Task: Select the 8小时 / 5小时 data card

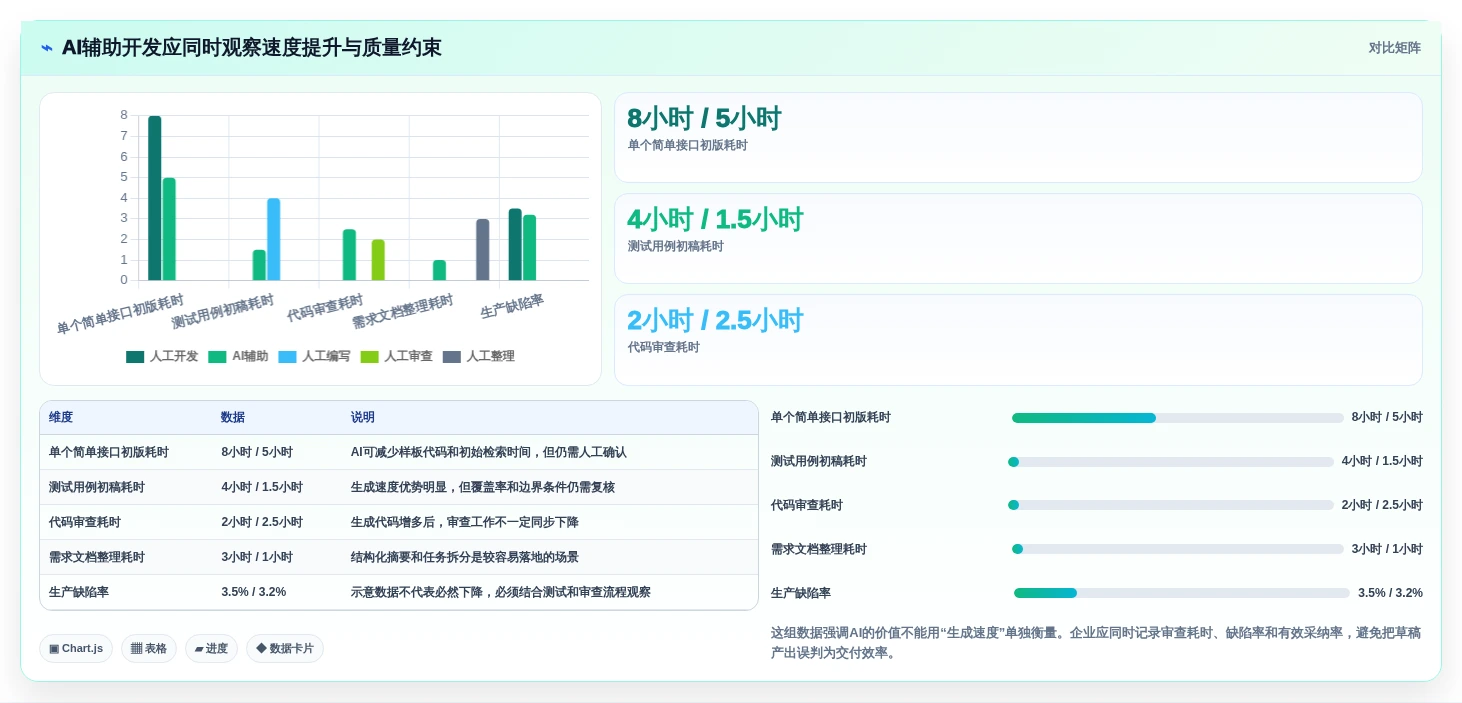Action: (1018, 137)
